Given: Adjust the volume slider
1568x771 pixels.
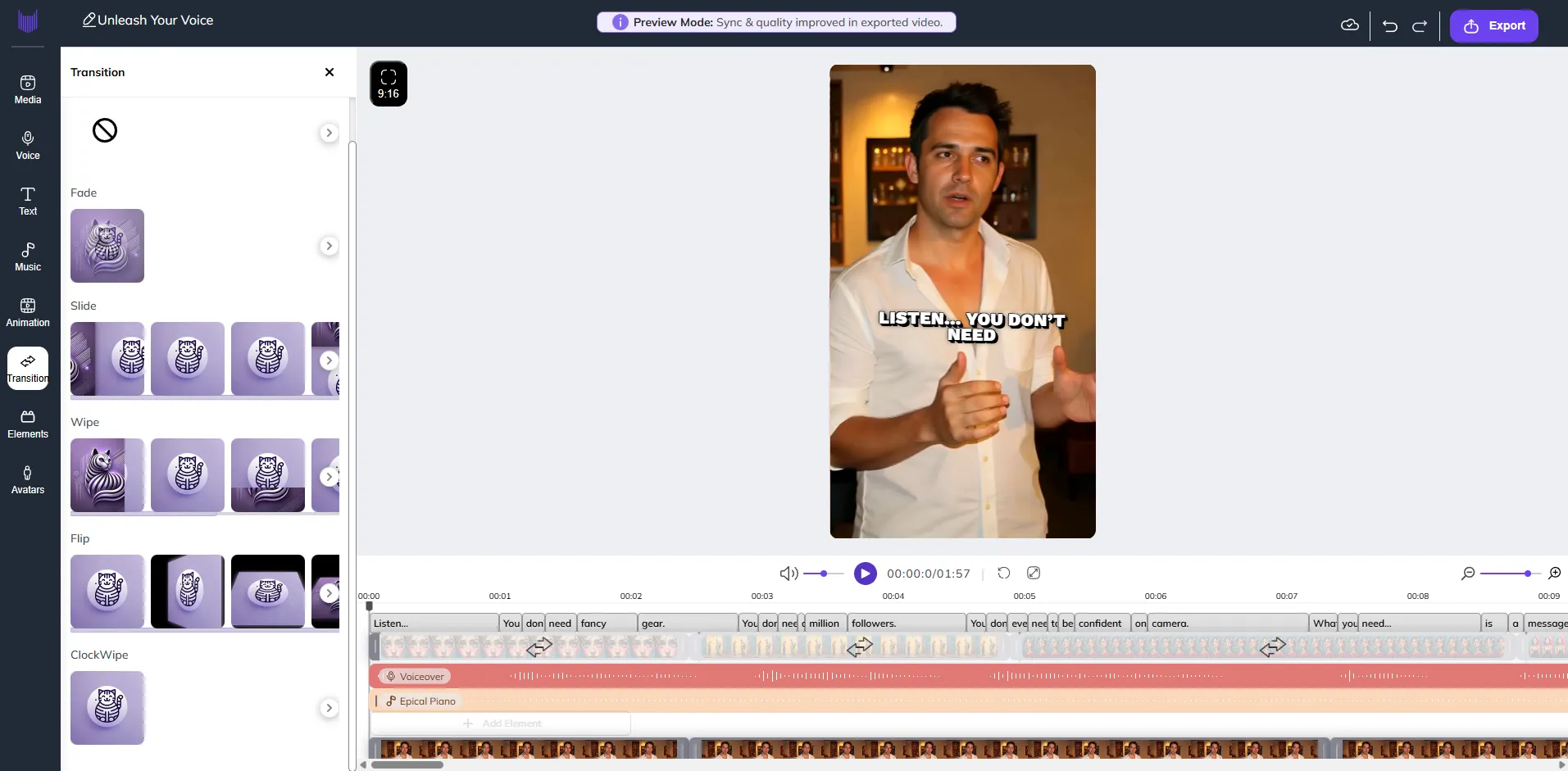Looking at the screenshot, I should (x=824, y=574).
